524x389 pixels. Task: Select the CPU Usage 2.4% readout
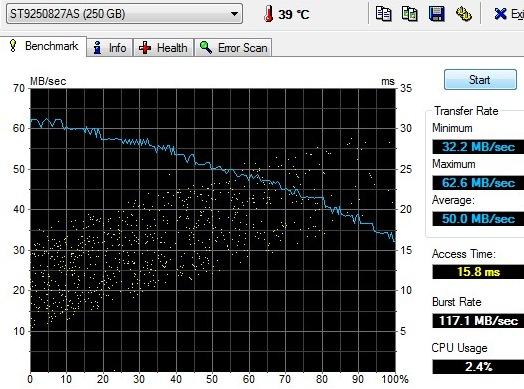[478, 367]
